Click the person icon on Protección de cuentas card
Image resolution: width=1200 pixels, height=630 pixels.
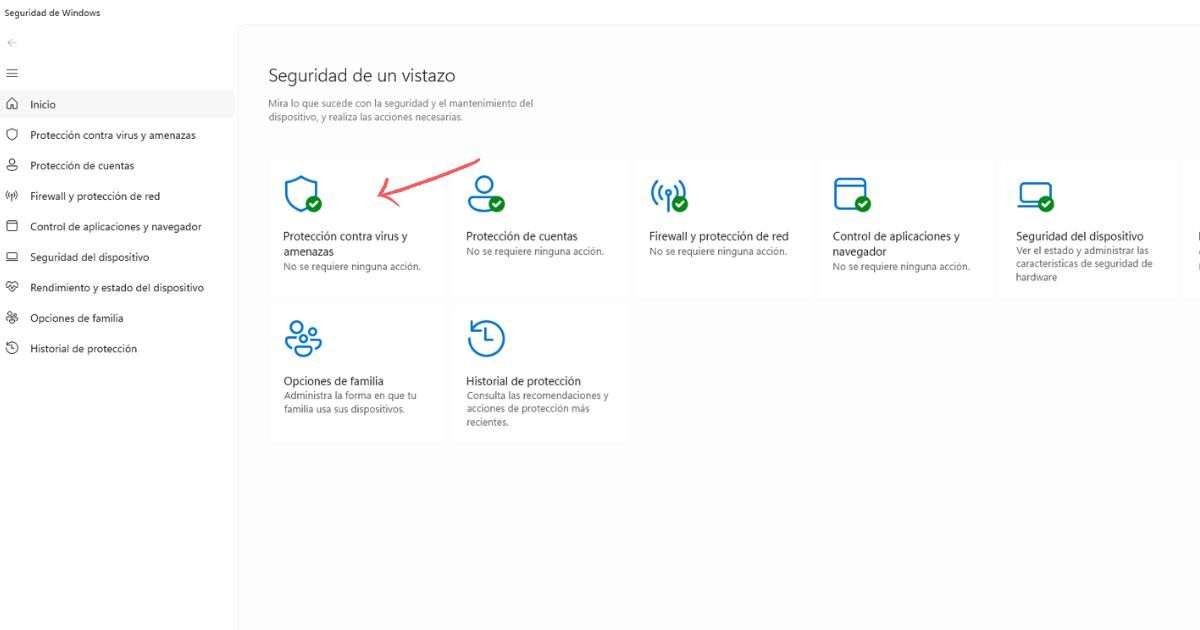point(485,194)
